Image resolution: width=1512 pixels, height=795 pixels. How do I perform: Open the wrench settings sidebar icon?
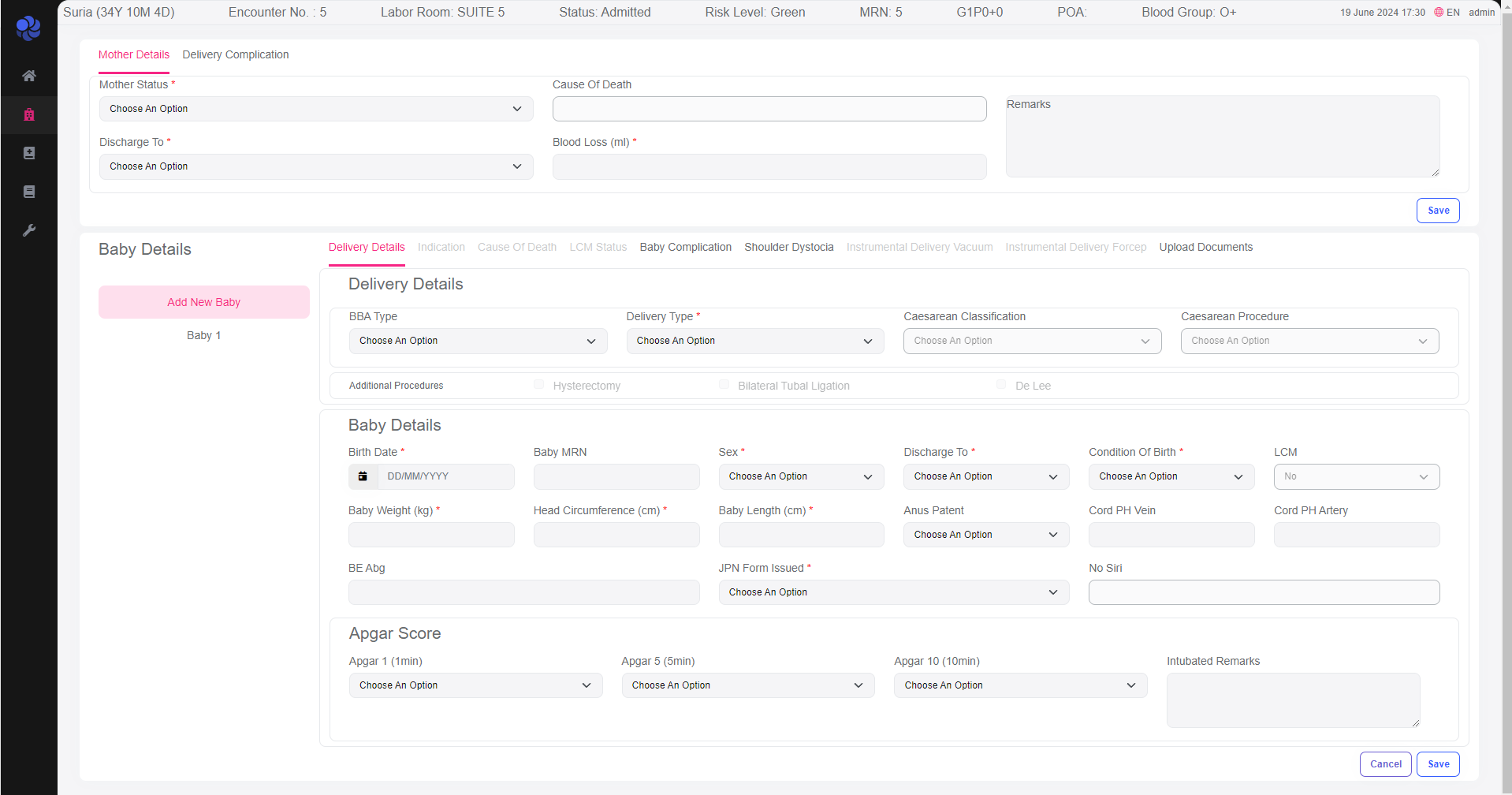pyautogui.click(x=29, y=230)
